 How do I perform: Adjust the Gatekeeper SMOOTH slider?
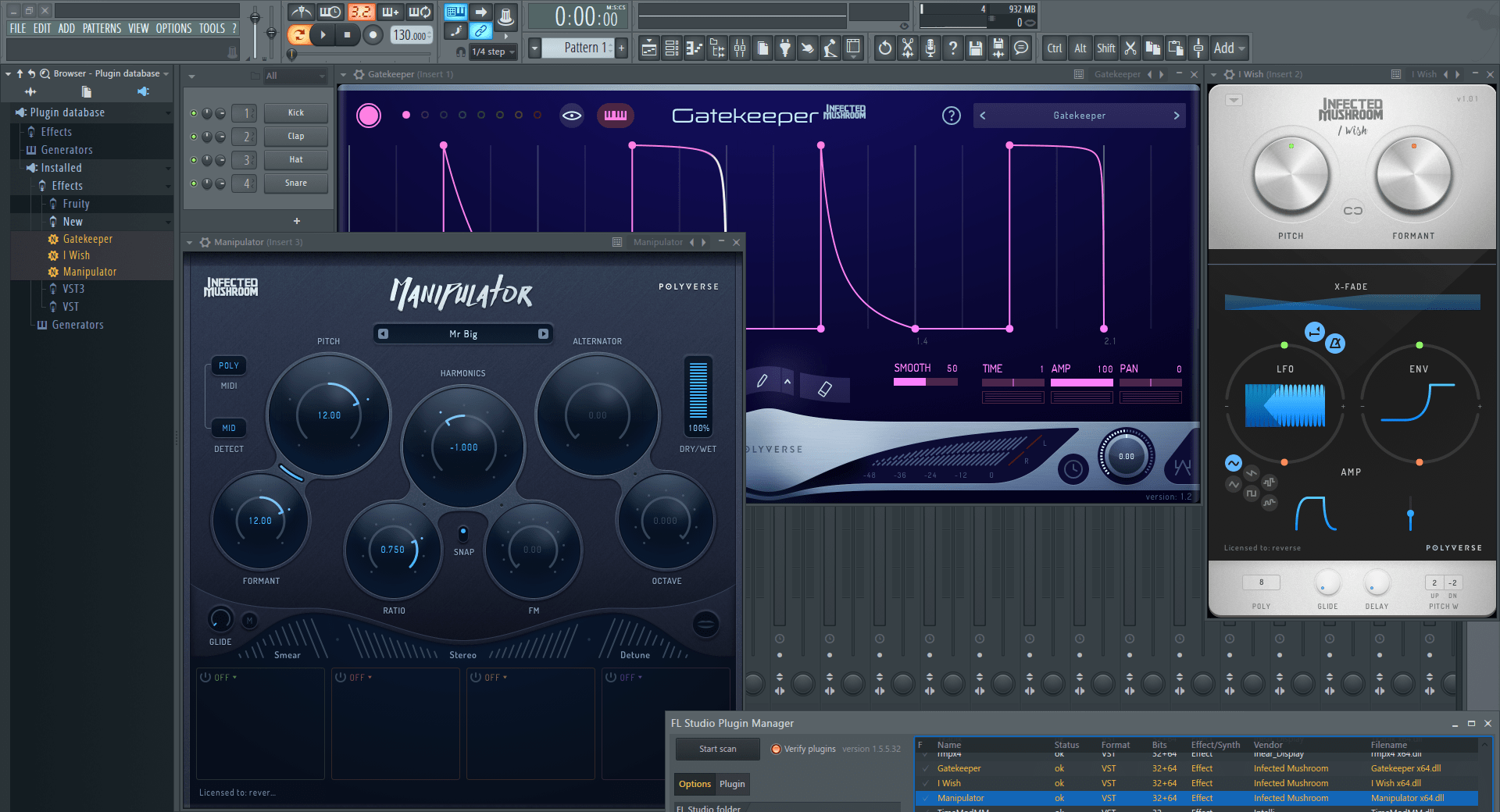(926, 383)
